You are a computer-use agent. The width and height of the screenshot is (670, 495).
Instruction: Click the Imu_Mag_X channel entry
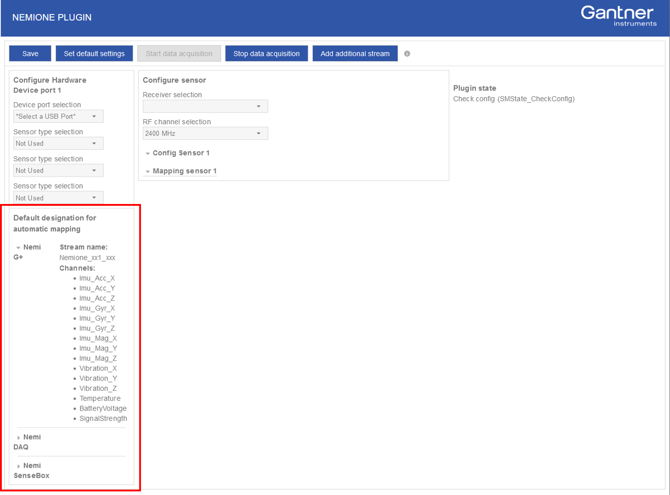[98, 338]
